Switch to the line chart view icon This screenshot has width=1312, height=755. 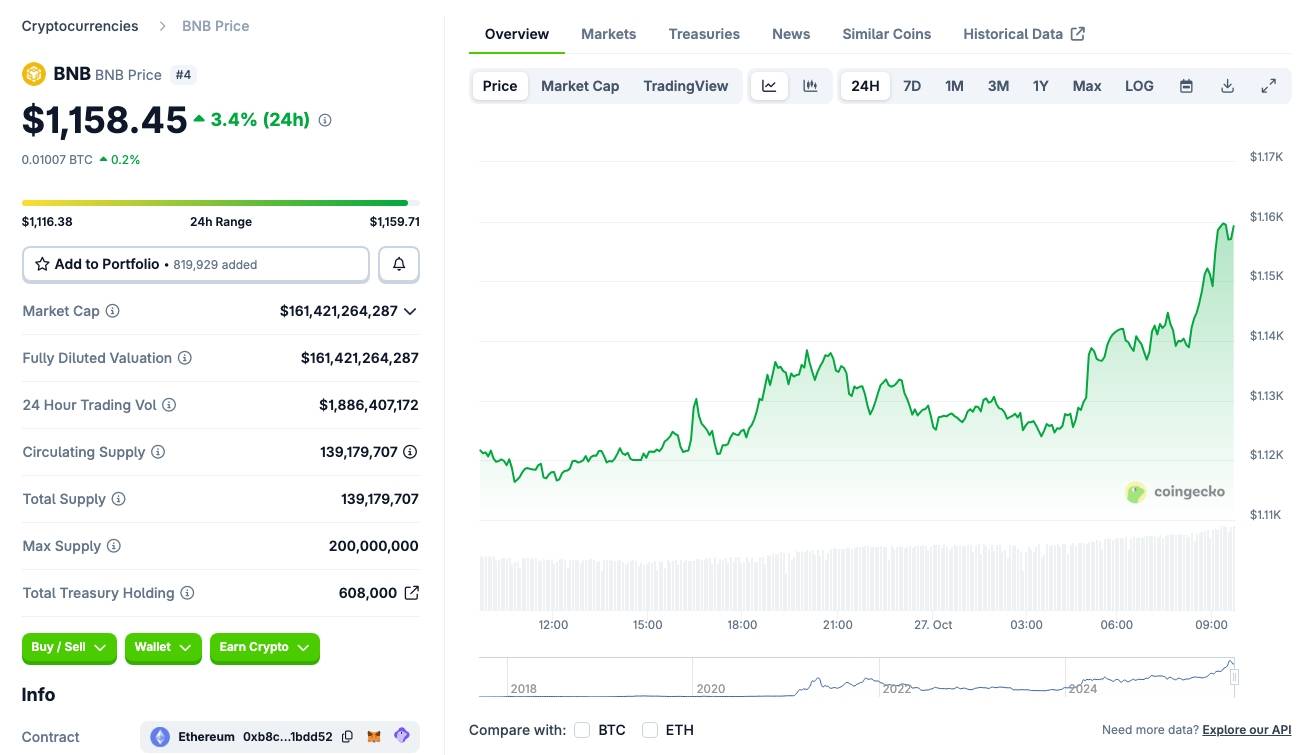pyautogui.click(x=769, y=86)
